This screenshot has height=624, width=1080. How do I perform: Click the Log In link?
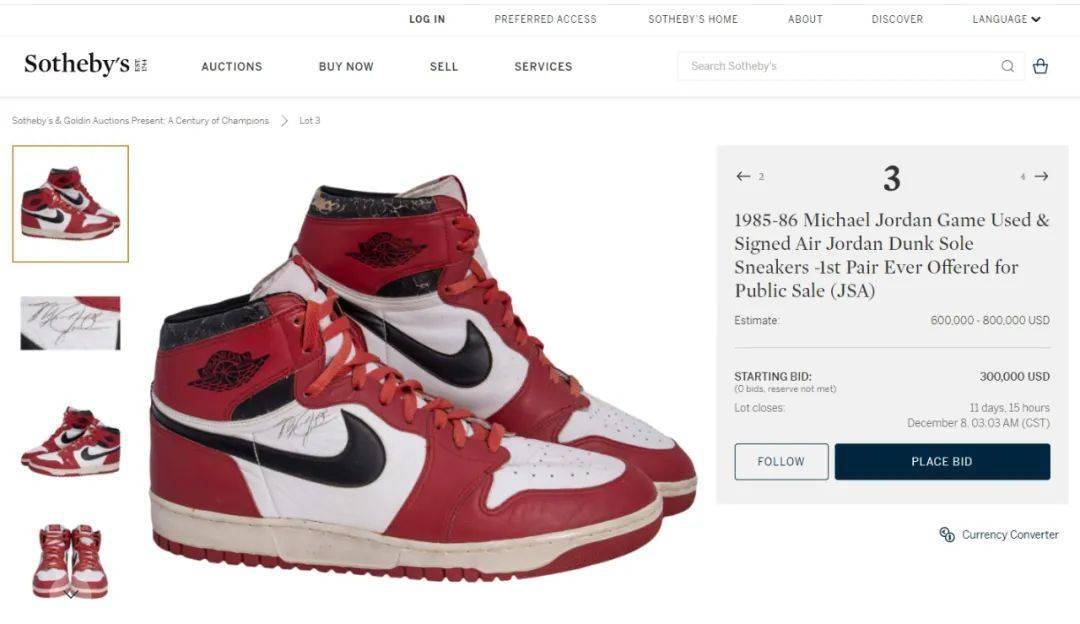(427, 19)
